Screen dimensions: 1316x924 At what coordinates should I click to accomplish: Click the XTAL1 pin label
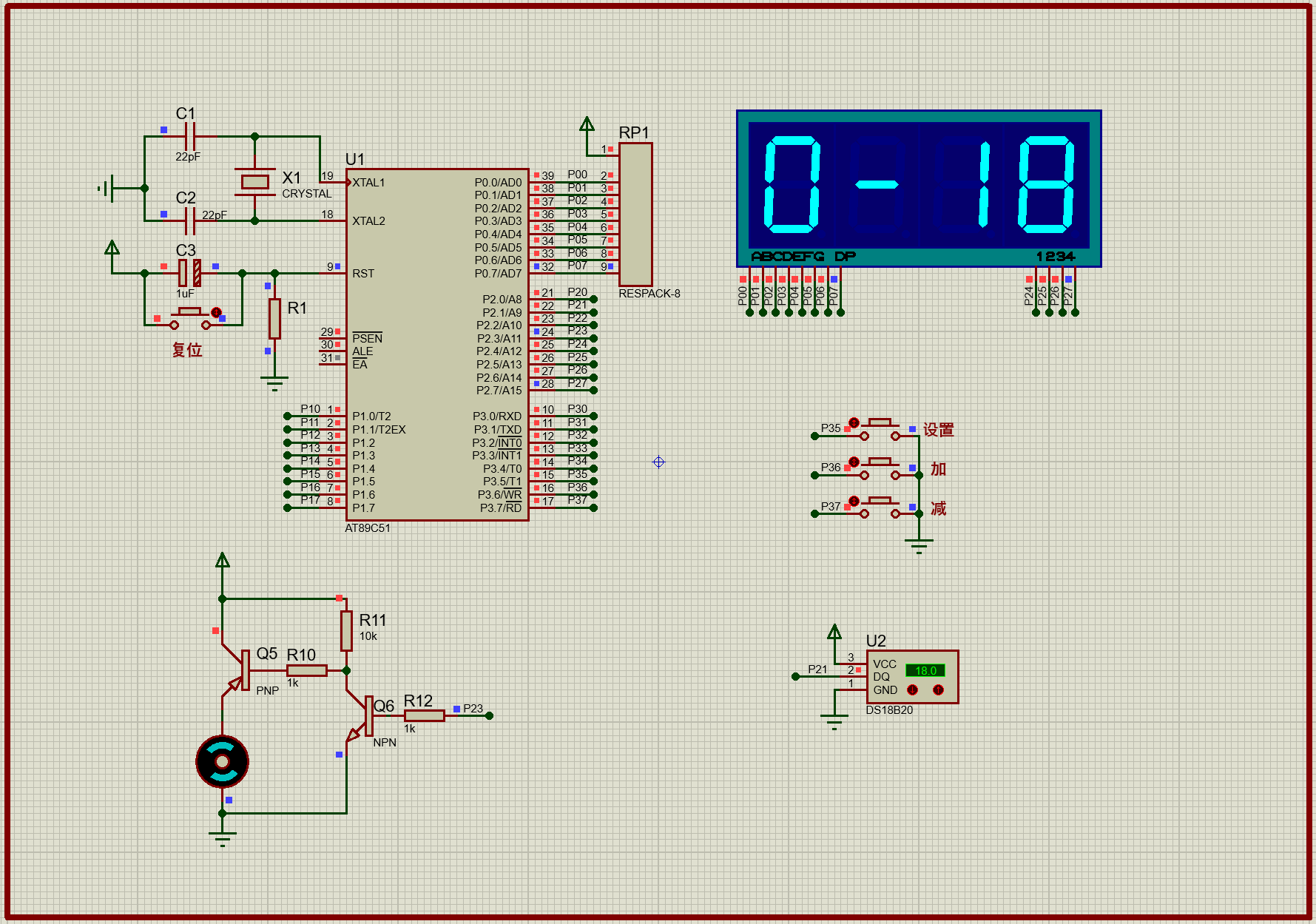tap(368, 183)
